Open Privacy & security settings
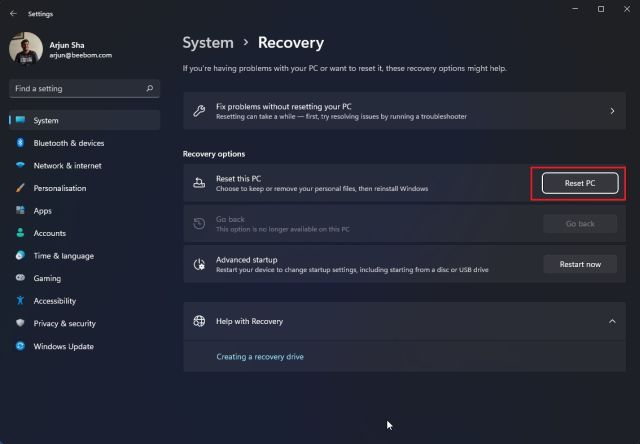The width and height of the screenshot is (640, 444). [x=64, y=324]
